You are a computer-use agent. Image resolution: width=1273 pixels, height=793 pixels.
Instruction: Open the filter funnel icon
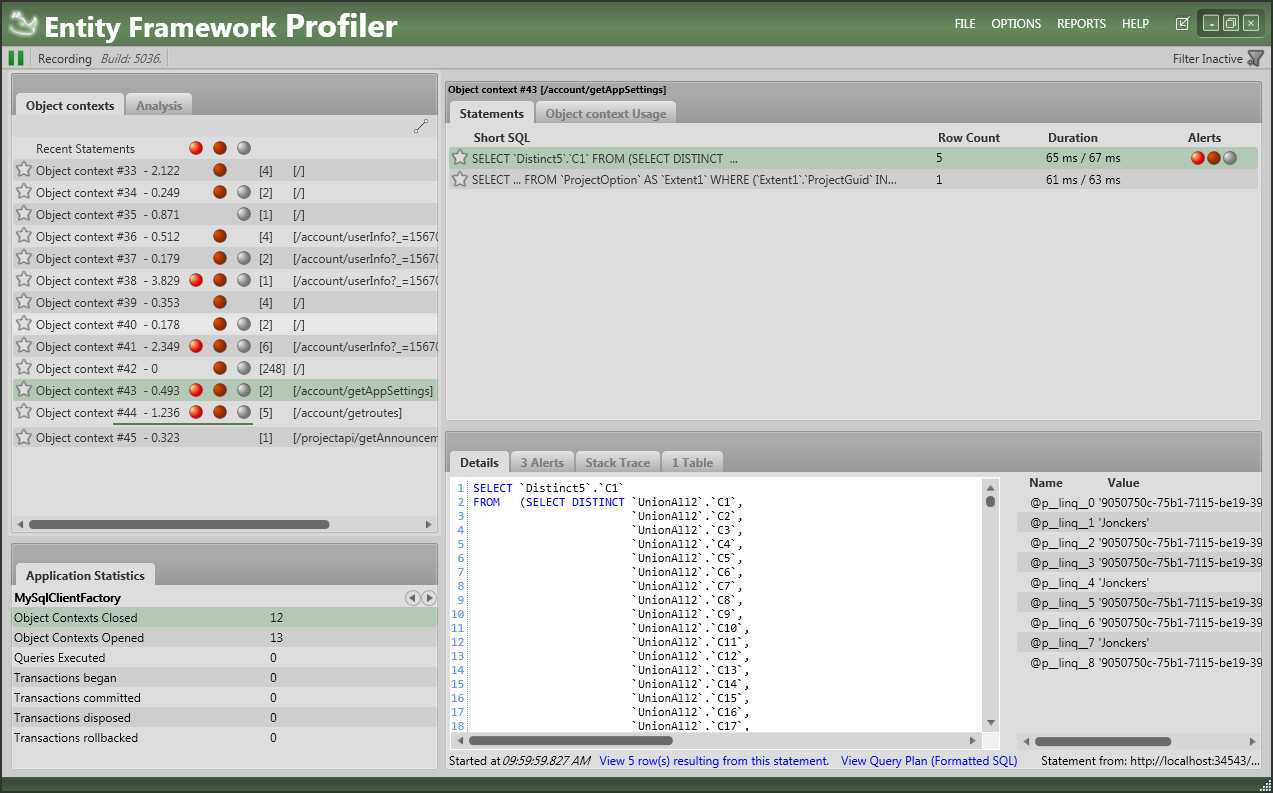[1256, 59]
